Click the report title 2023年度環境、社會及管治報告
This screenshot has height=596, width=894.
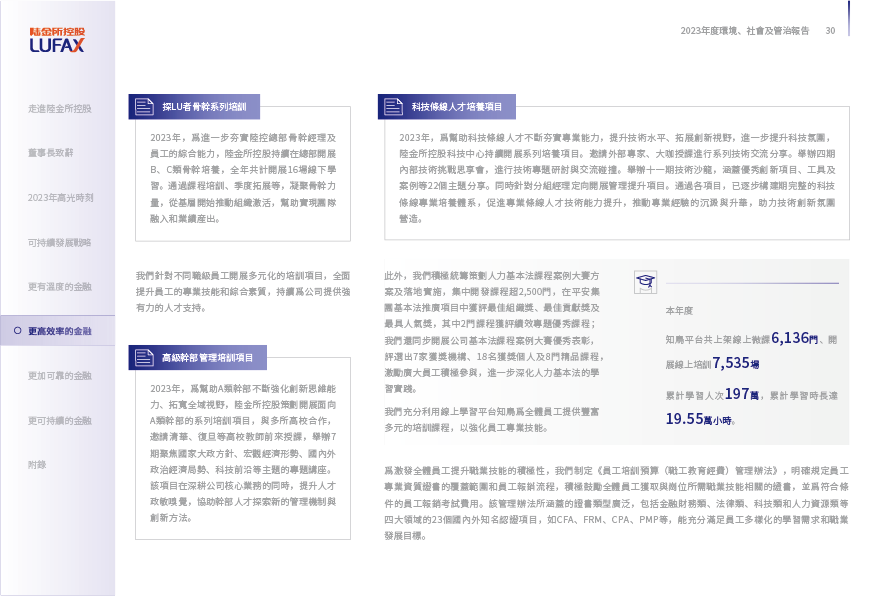pyautogui.click(x=746, y=31)
